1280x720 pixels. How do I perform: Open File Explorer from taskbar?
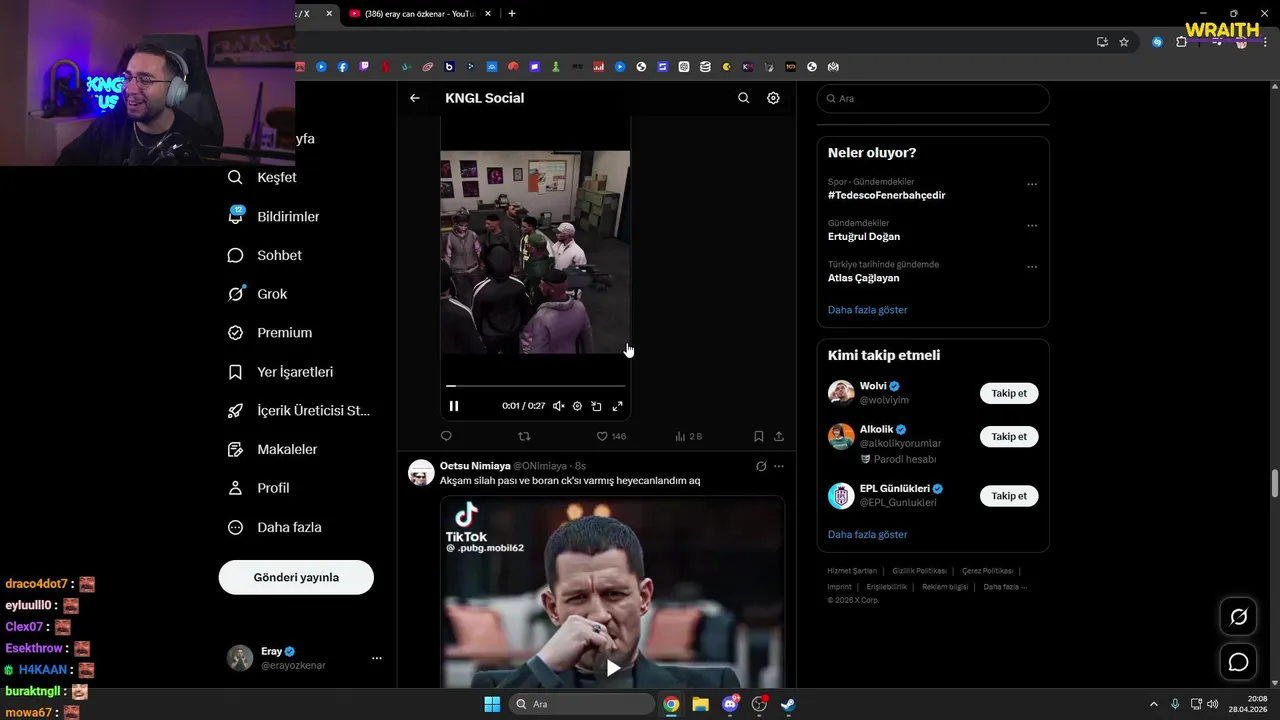tap(700, 704)
